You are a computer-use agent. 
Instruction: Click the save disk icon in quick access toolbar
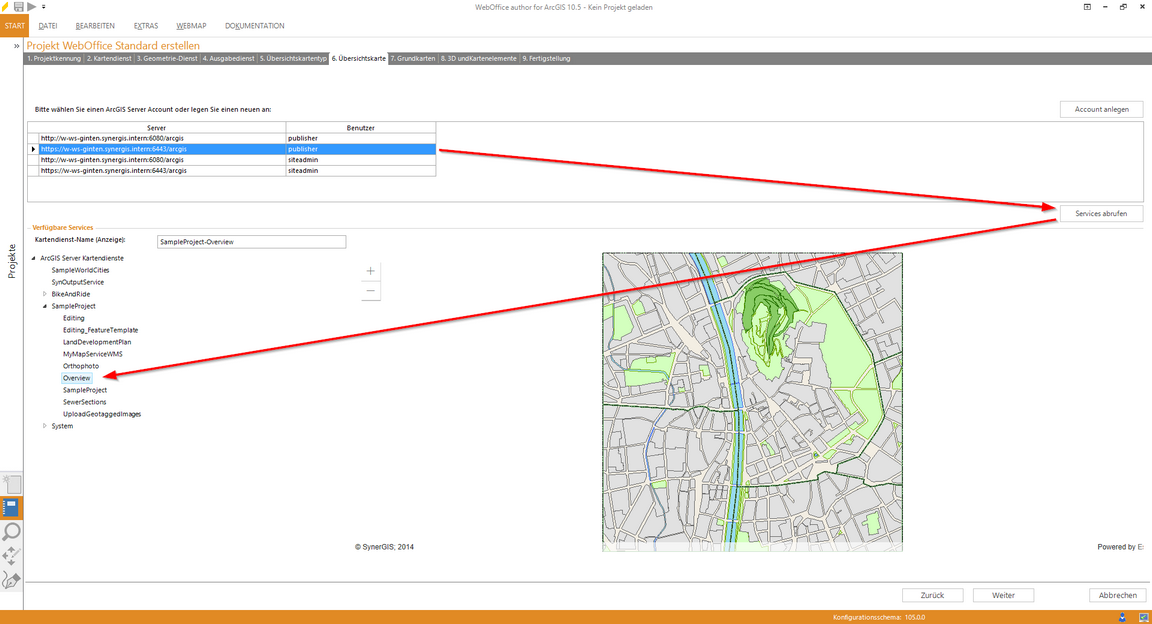tap(19, 7)
